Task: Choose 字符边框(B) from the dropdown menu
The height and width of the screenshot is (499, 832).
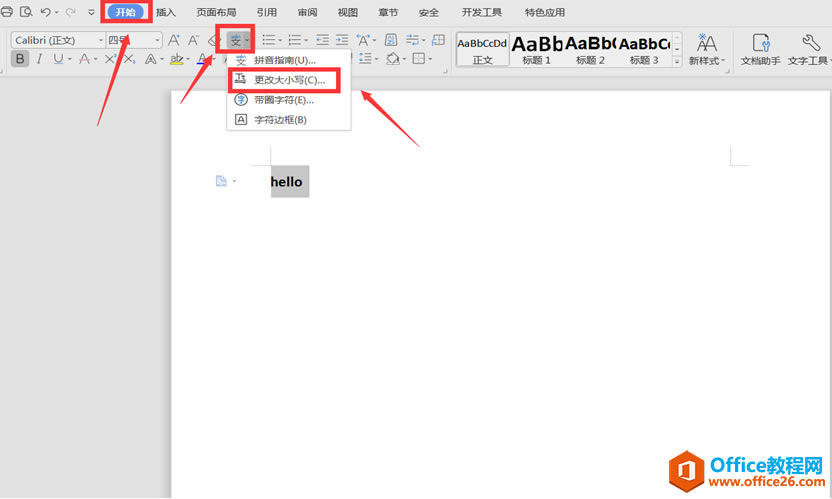Action: pyautogui.click(x=289, y=120)
